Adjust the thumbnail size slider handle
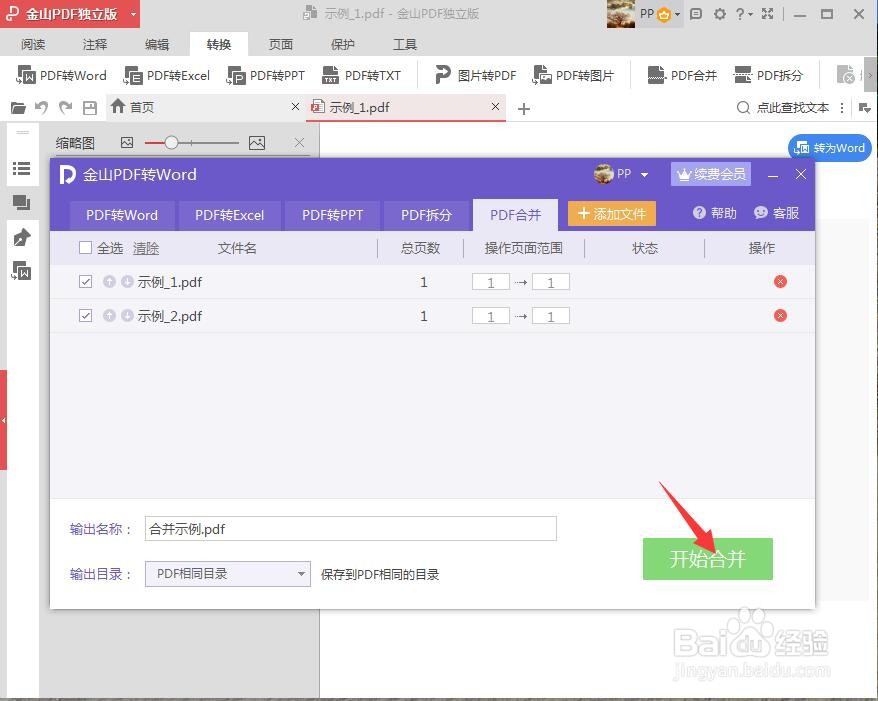The height and width of the screenshot is (701, 878). [x=171, y=143]
